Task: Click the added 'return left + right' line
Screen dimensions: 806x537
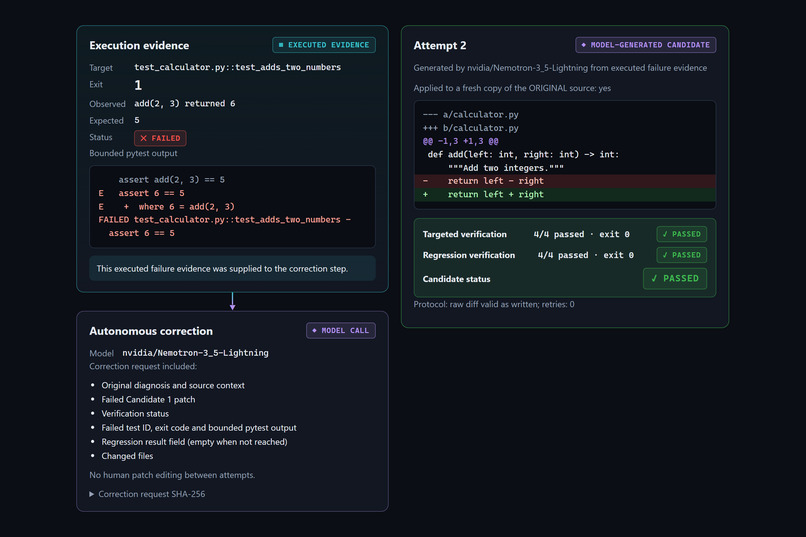Action: point(565,194)
